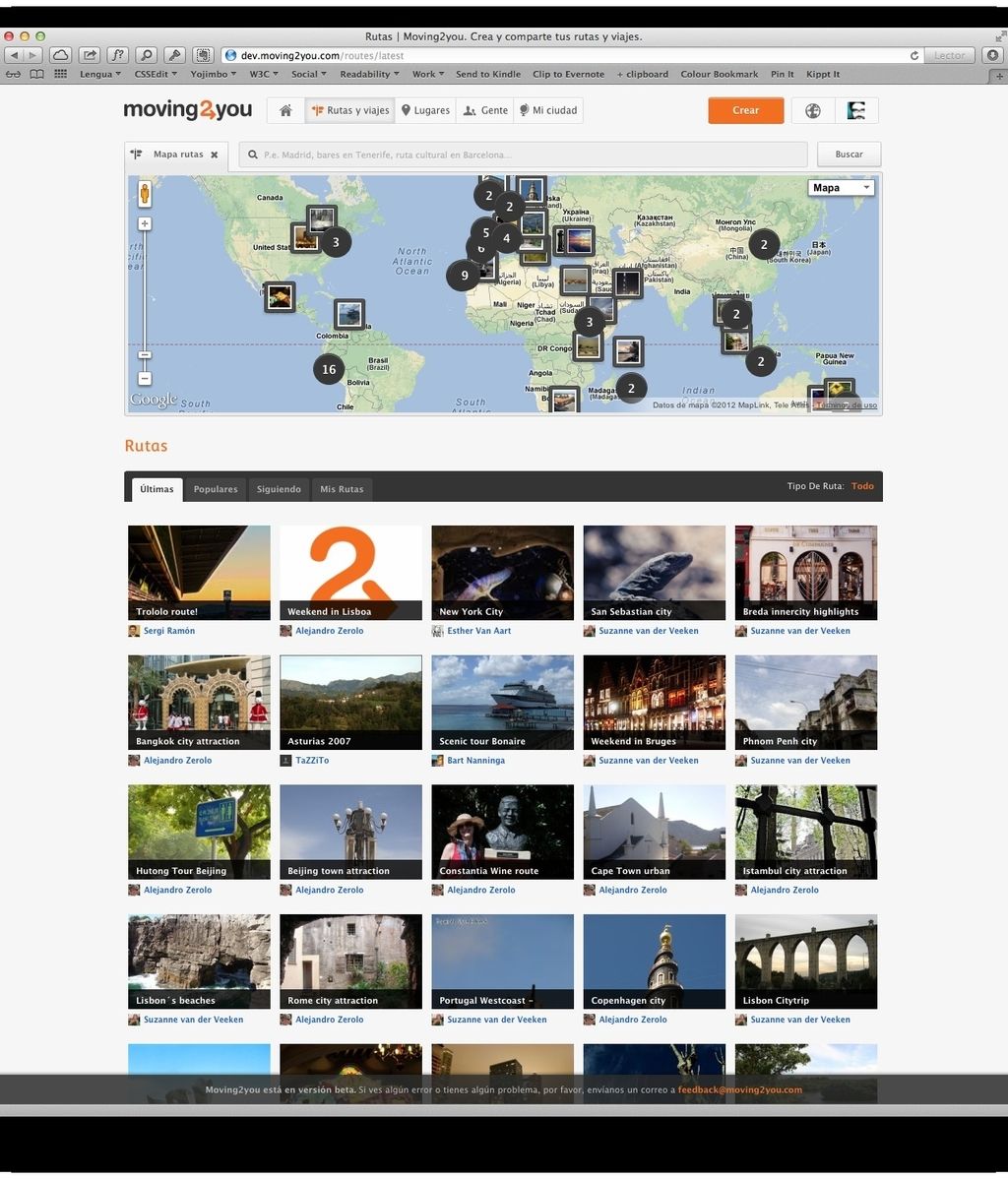1008x1179 pixels.
Task: Open the Hutong Tour Beijing thumbnail
Action: 199,832
